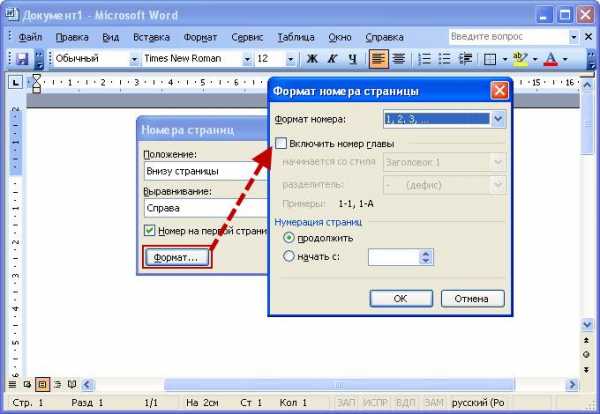
Task: Click the vertical scrollbar down arrow
Action: [587, 325]
